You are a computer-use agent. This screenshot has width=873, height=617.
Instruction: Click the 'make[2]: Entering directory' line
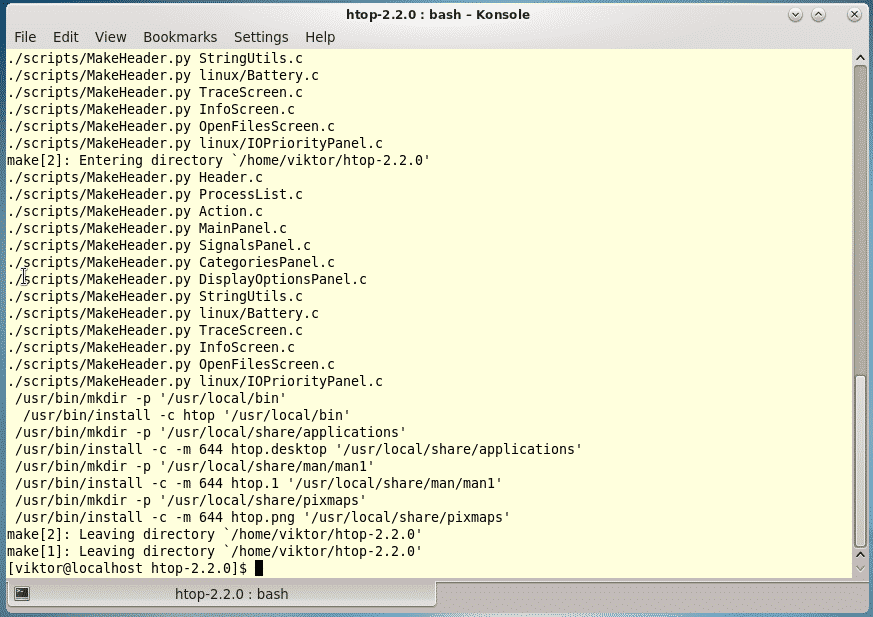tap(218, 160)
